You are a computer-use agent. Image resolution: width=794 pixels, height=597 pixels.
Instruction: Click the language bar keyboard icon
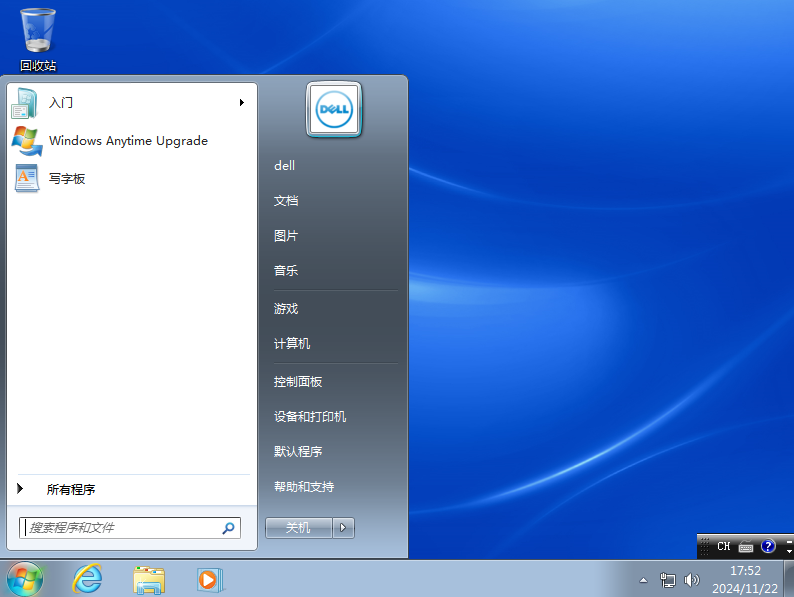point(746,547)
